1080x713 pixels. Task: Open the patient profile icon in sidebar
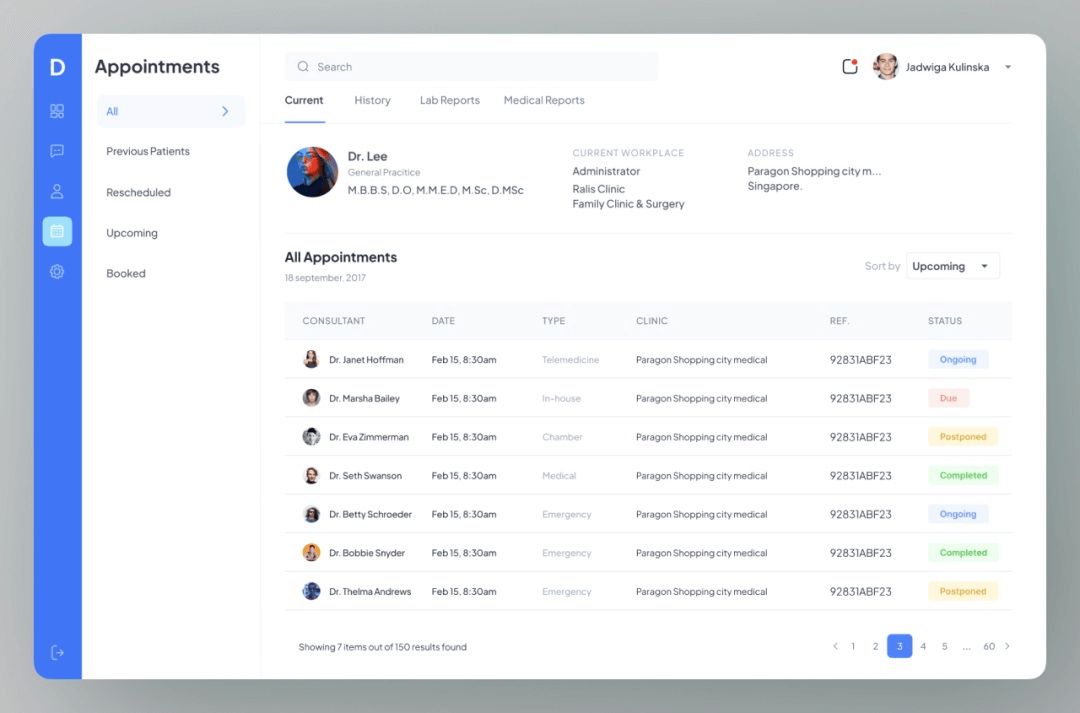tap(57, 192)
